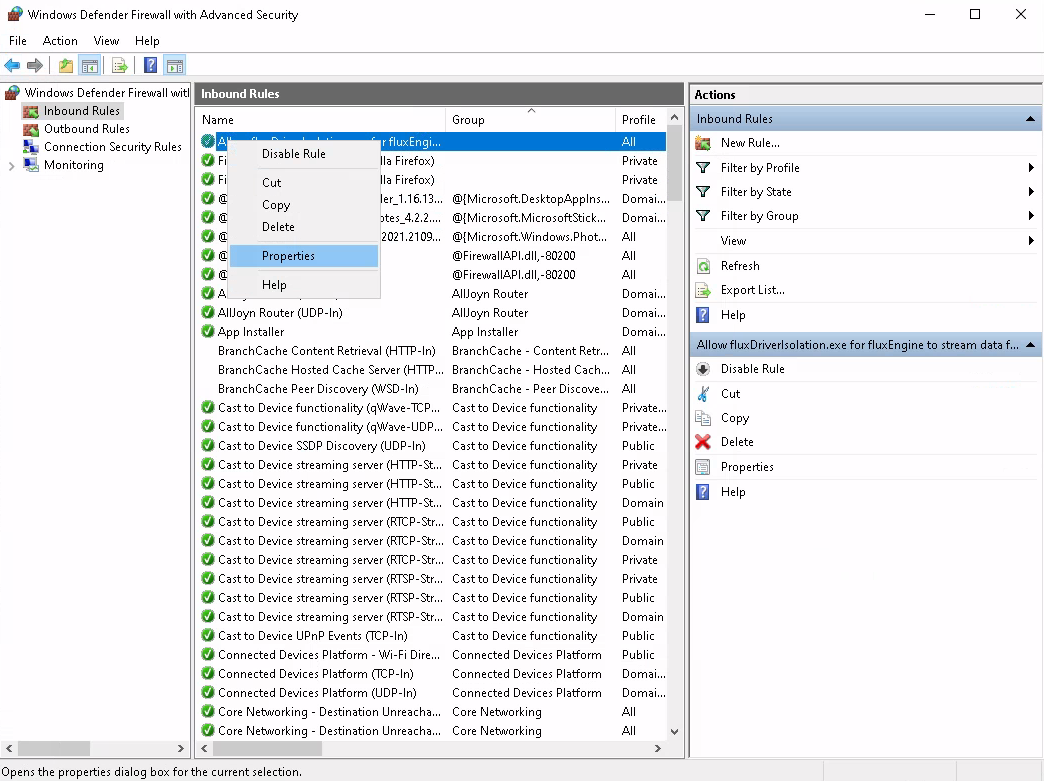Collapse the Inbound Rules actions section
The height and width of the screenshot is (781, 1044).
pos(1030,119)
